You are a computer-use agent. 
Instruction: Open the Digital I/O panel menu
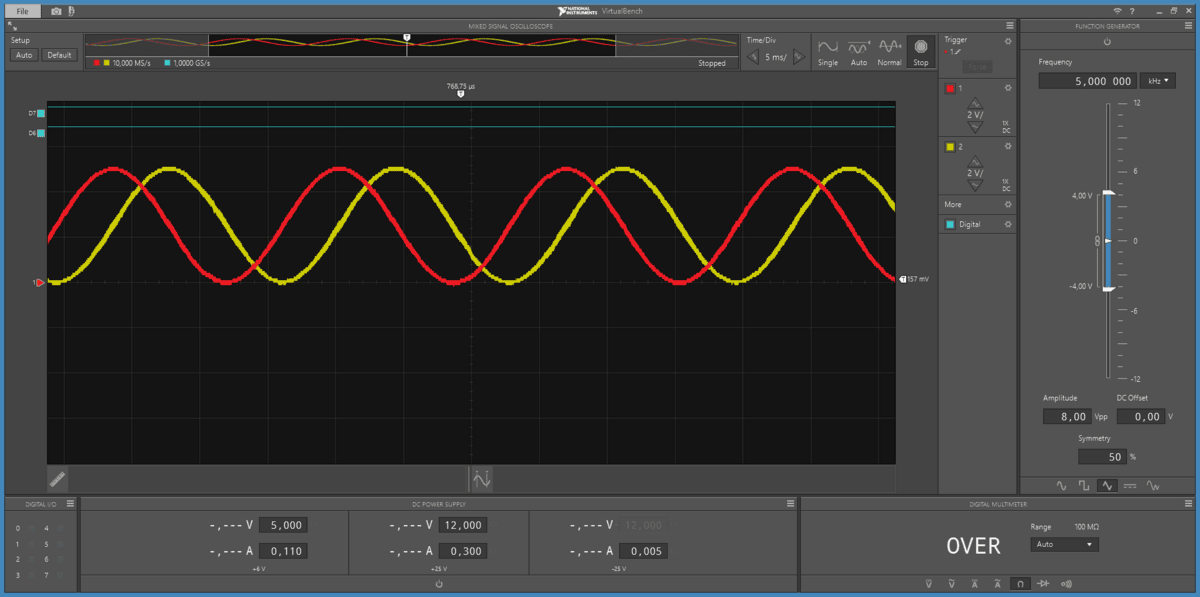[x=69, y=504]
